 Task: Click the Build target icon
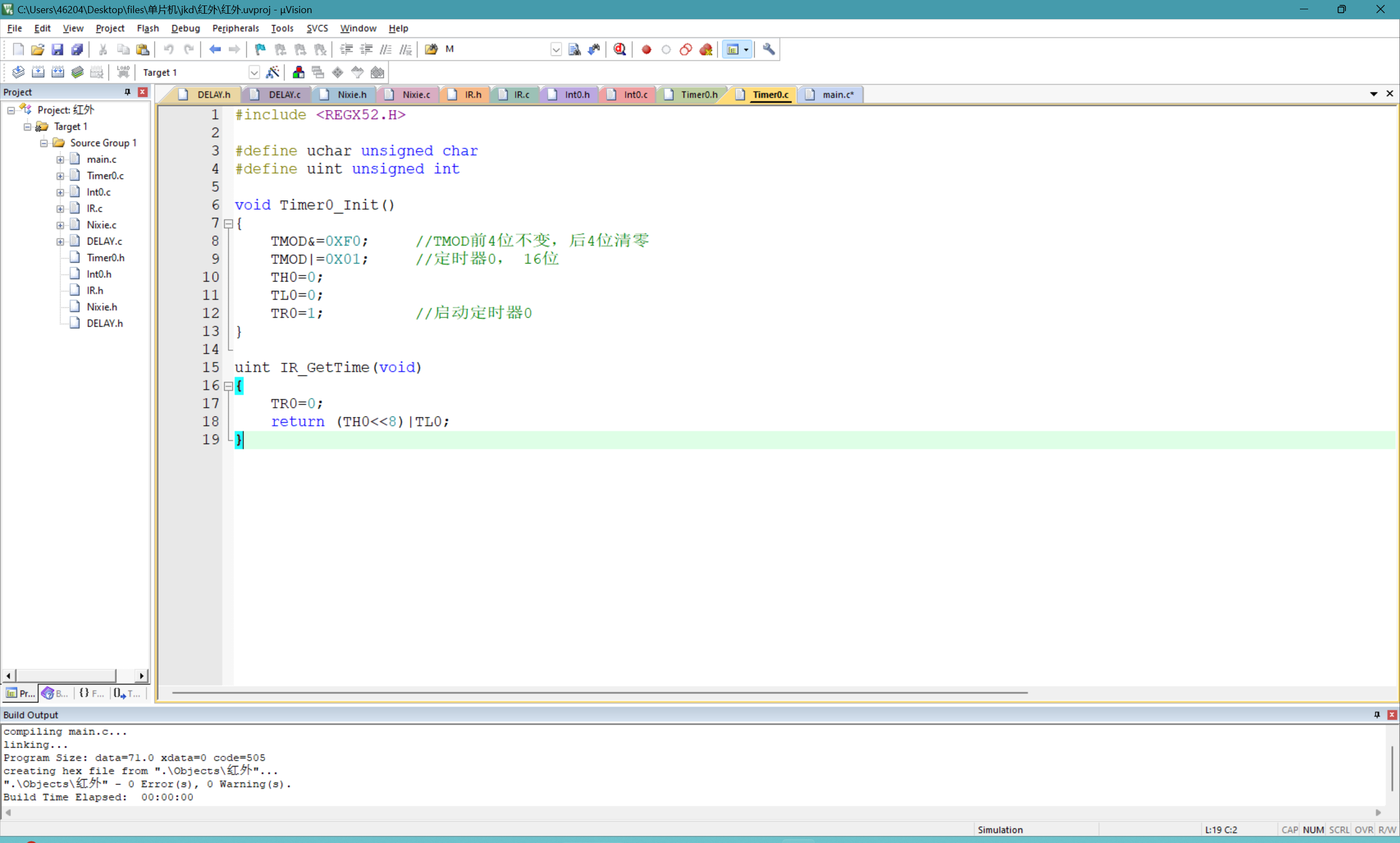[x=38, y=72]
